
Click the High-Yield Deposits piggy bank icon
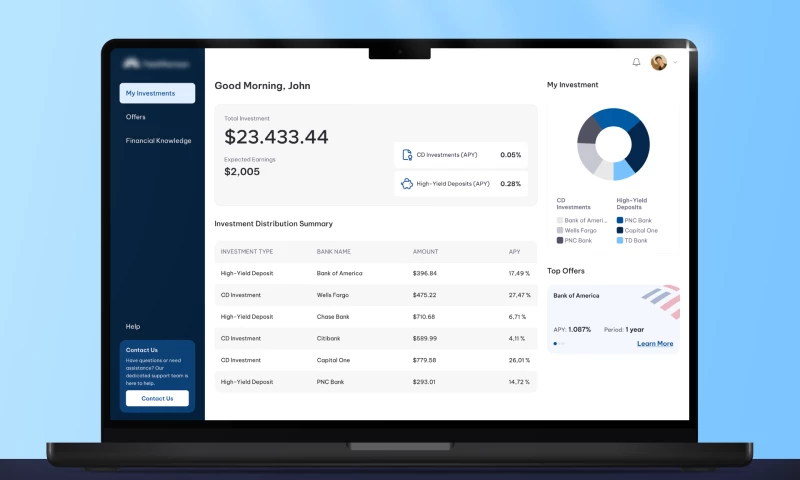(x=407, y=184)
